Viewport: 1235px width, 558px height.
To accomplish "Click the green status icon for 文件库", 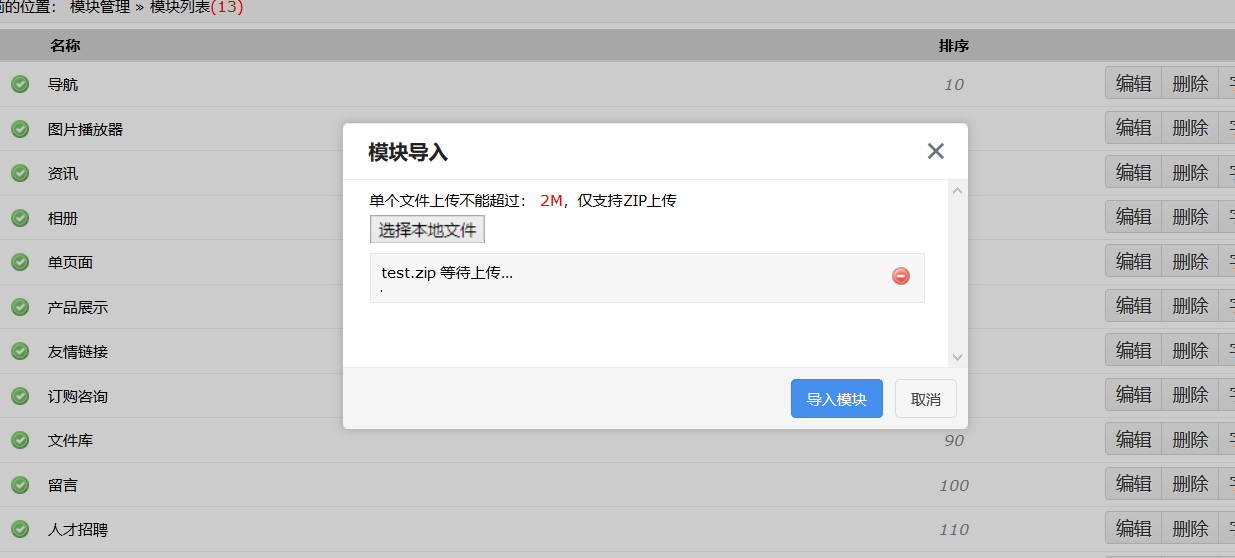I will 20,440.
